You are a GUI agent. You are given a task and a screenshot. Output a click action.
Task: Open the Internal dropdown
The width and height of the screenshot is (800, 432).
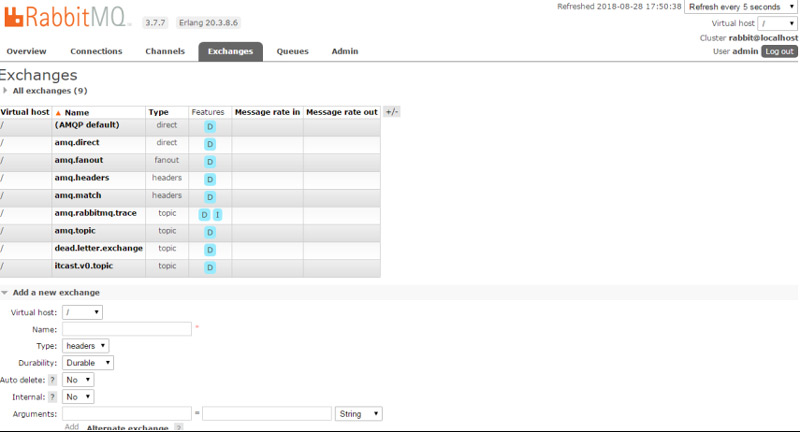point(78,397)
